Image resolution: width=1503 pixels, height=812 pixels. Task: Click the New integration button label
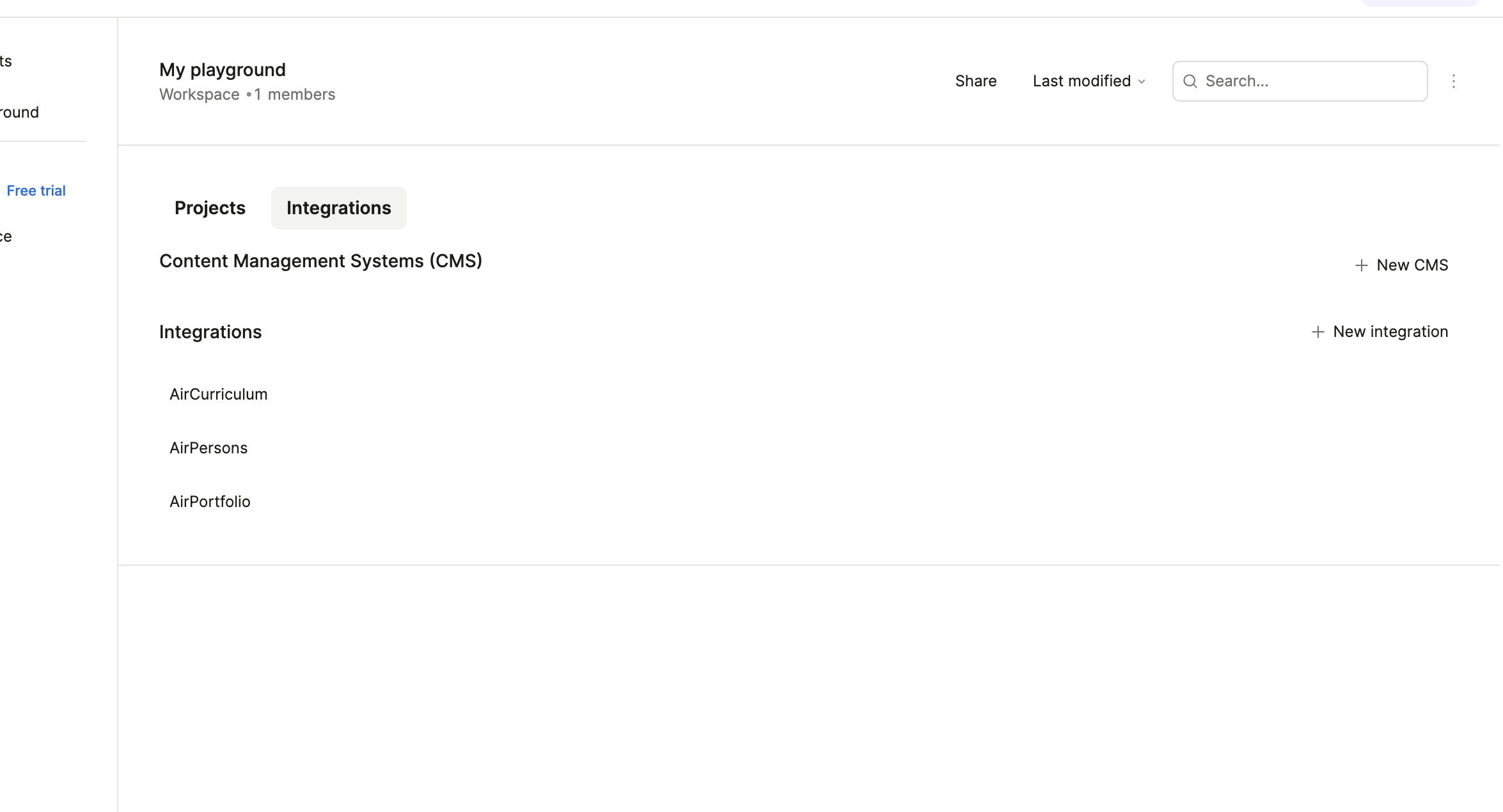click(1390, 332)
